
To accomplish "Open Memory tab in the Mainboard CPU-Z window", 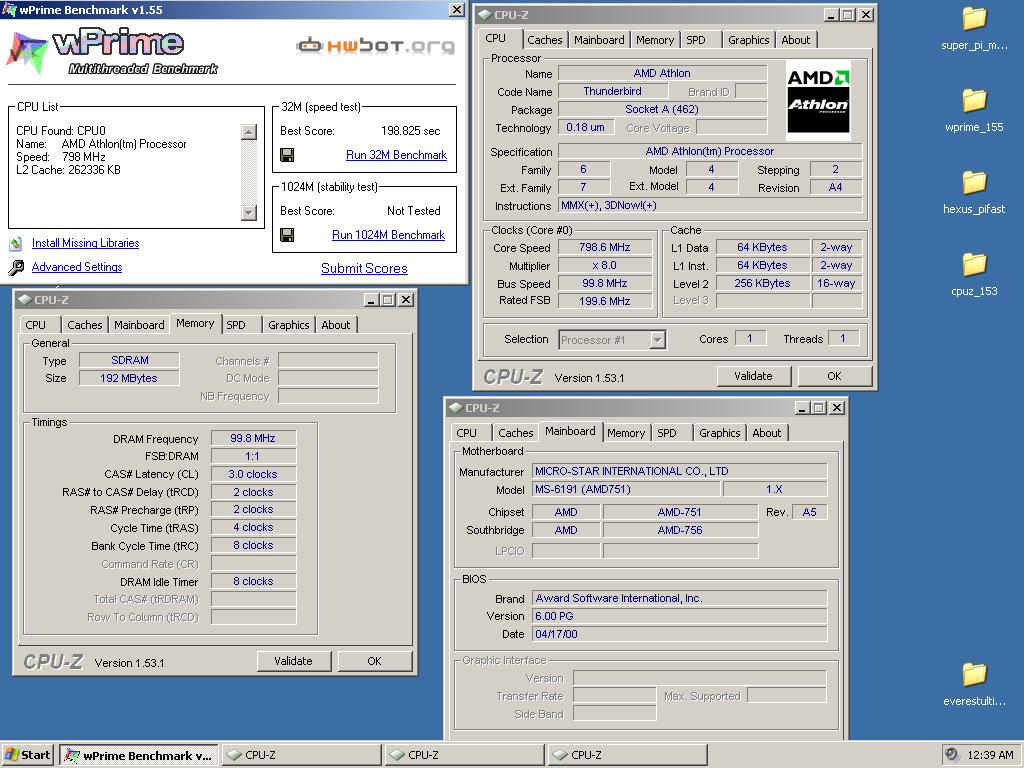I will [x=626, y=432].
